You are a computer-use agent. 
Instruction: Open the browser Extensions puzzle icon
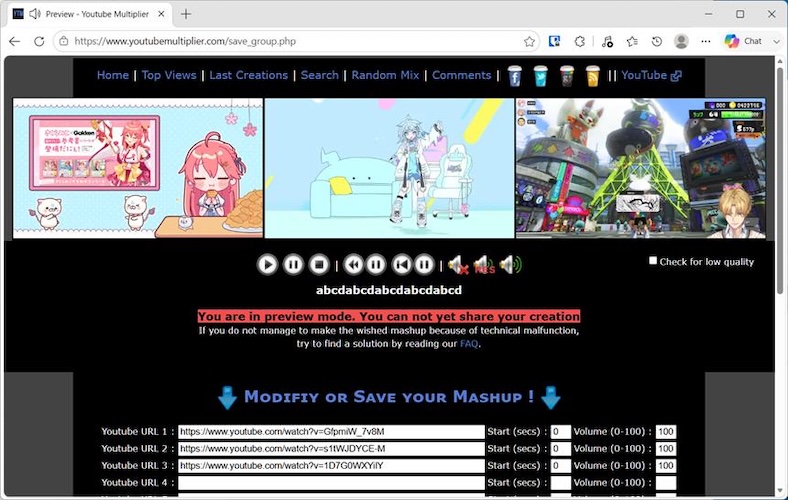[579, 41]
